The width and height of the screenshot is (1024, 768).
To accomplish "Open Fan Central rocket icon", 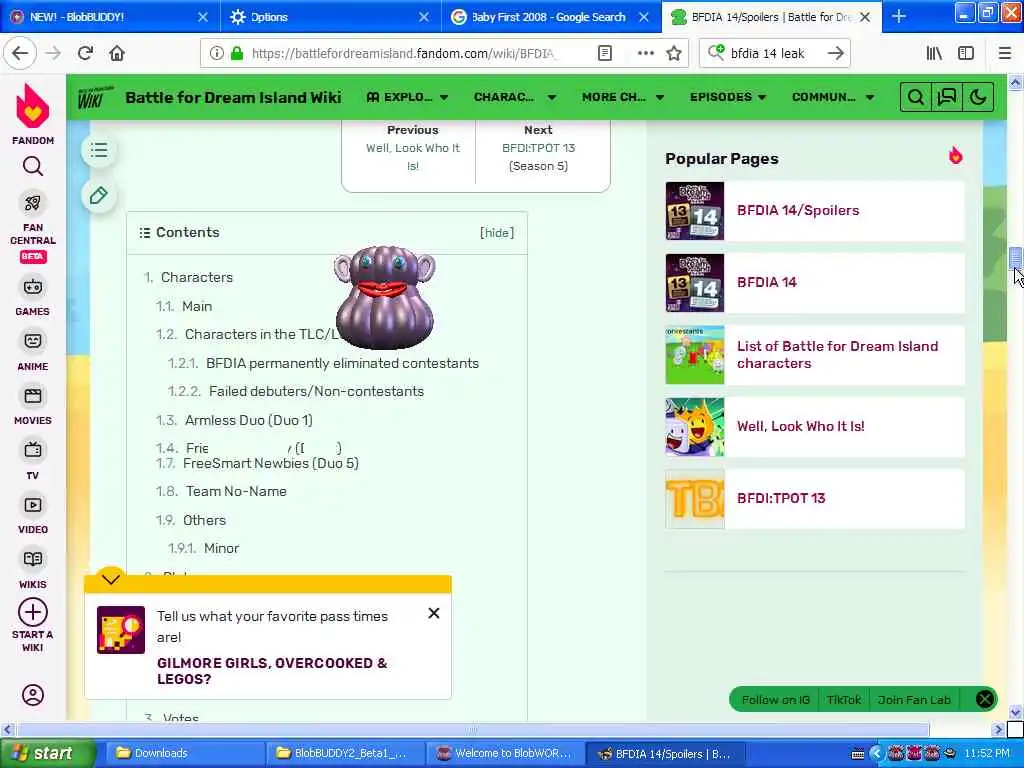I will click(33, 203).
